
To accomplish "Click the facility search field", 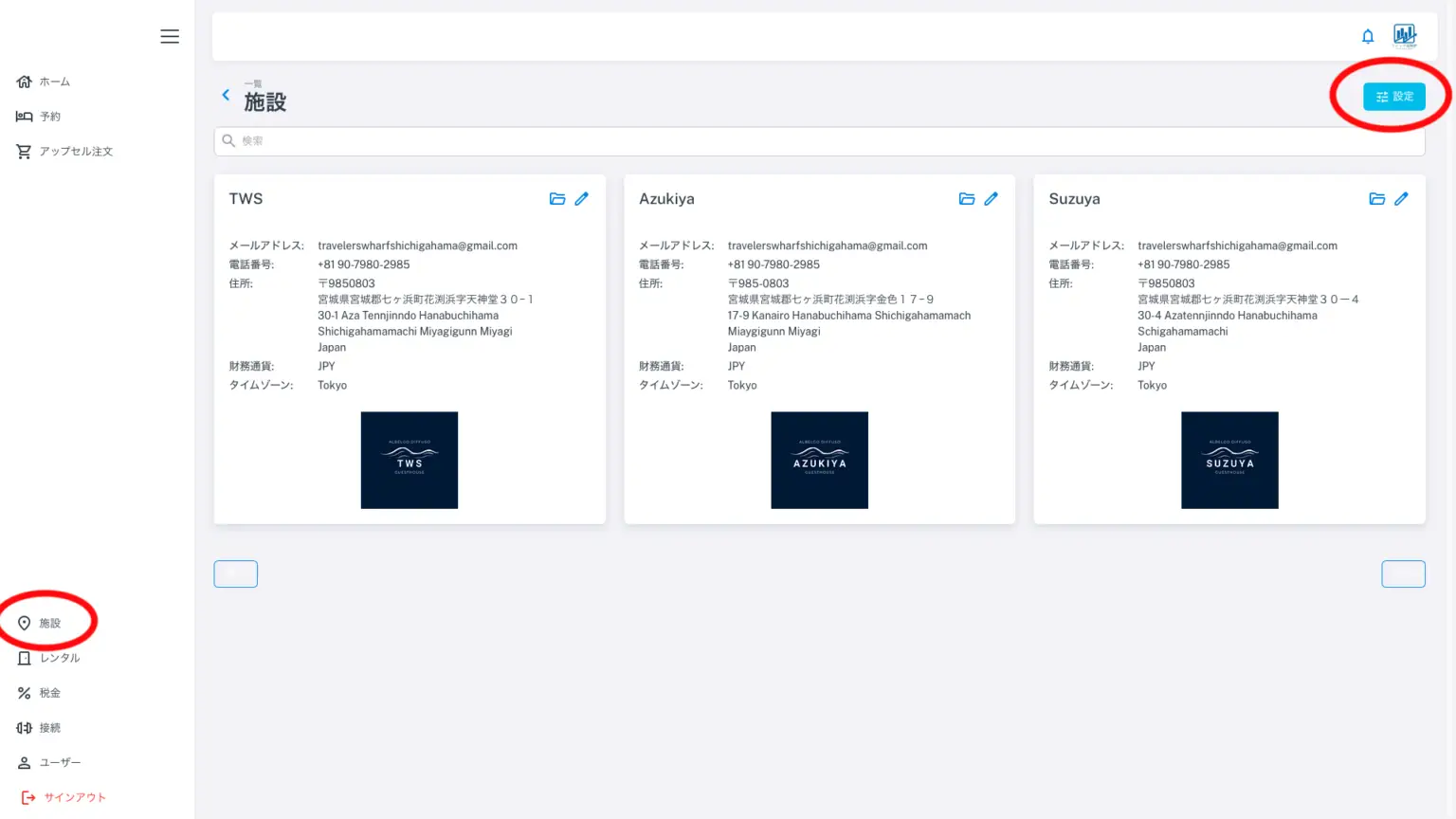I will pos(819,141).
